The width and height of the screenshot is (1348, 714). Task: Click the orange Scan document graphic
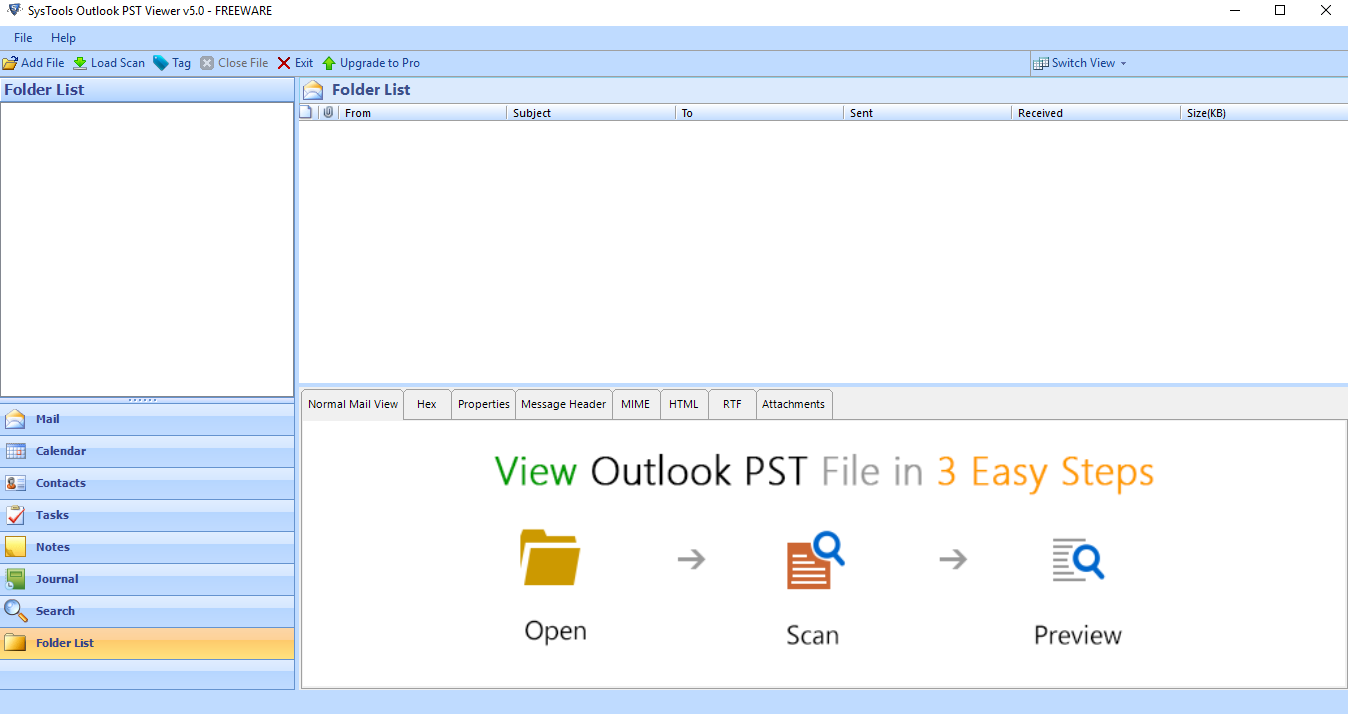click(x=815, y=560)
